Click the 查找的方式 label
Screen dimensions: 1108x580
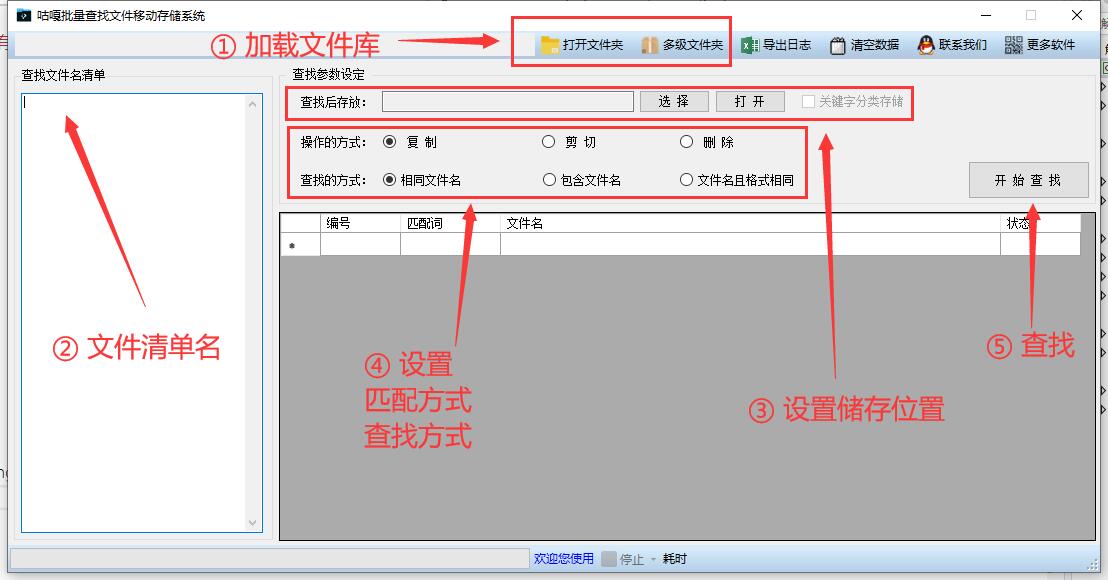(333, 180)
